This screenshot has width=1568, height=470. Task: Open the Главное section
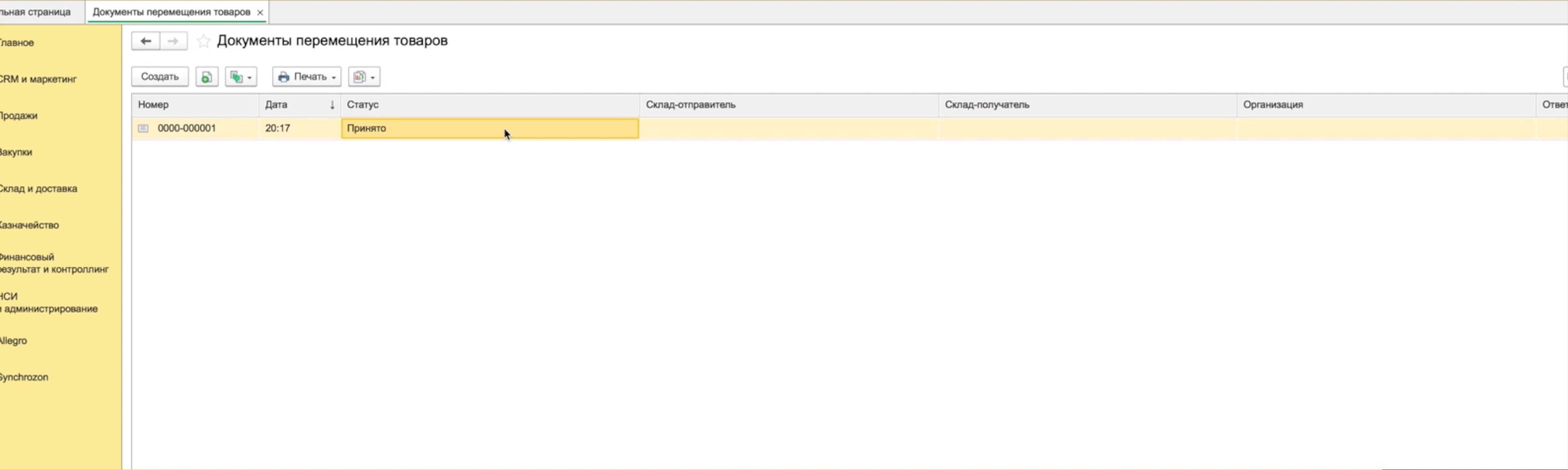[x=17, y=42]
